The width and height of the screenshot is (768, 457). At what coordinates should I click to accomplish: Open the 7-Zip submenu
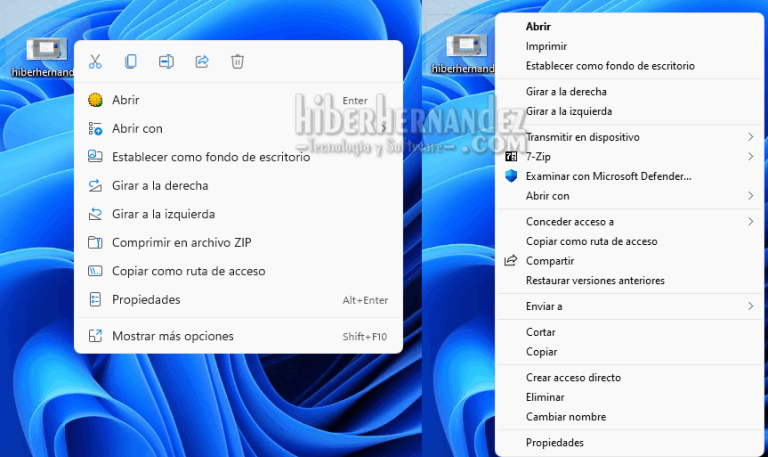pyautogui.click(x=750, y=157)
